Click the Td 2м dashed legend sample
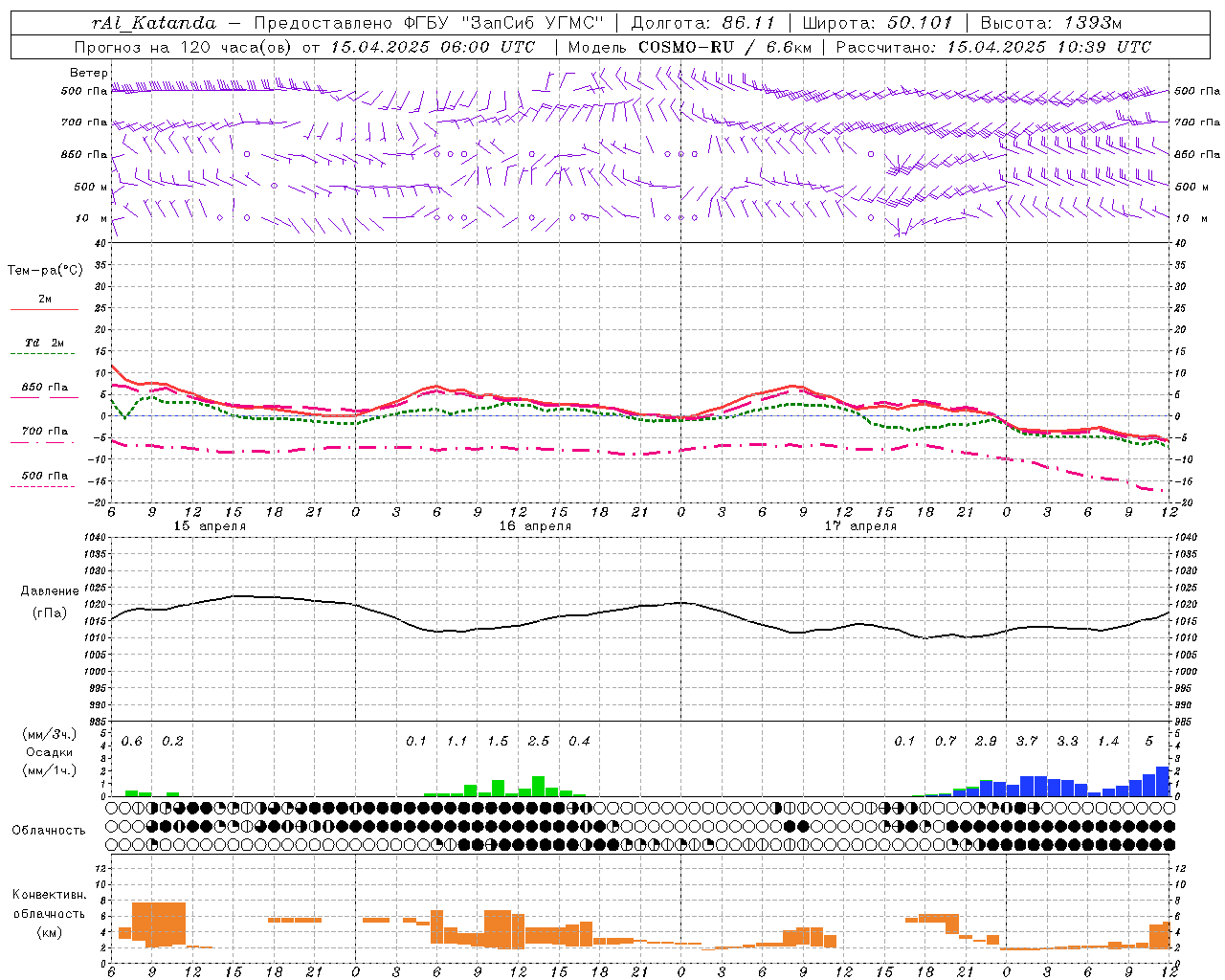Screen dimensions: 1225x980 (42, 353)
